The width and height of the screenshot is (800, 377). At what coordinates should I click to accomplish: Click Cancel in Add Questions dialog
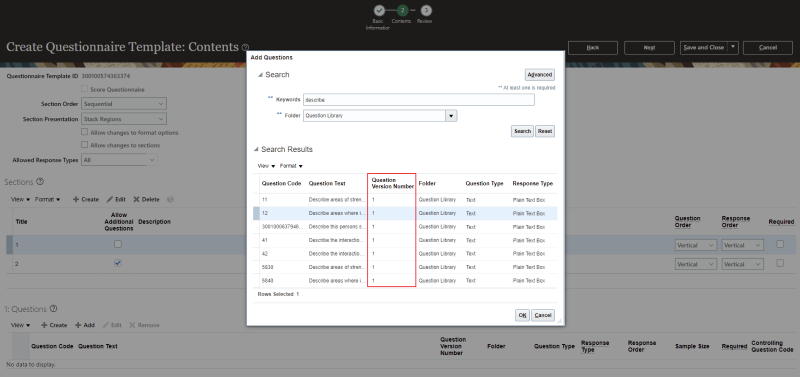click(543, 315)
